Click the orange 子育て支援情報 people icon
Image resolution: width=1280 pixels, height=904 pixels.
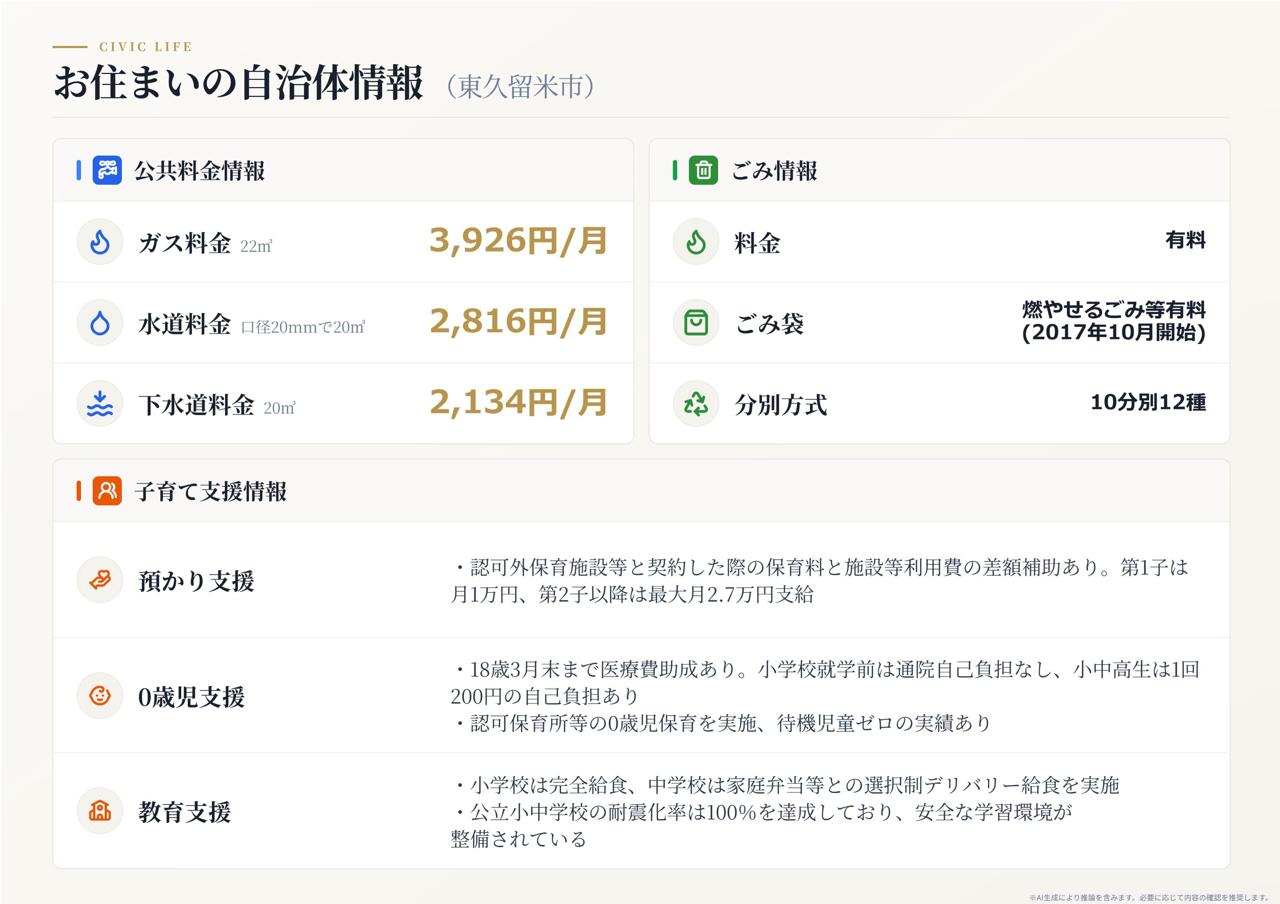(x=107, y=491)
